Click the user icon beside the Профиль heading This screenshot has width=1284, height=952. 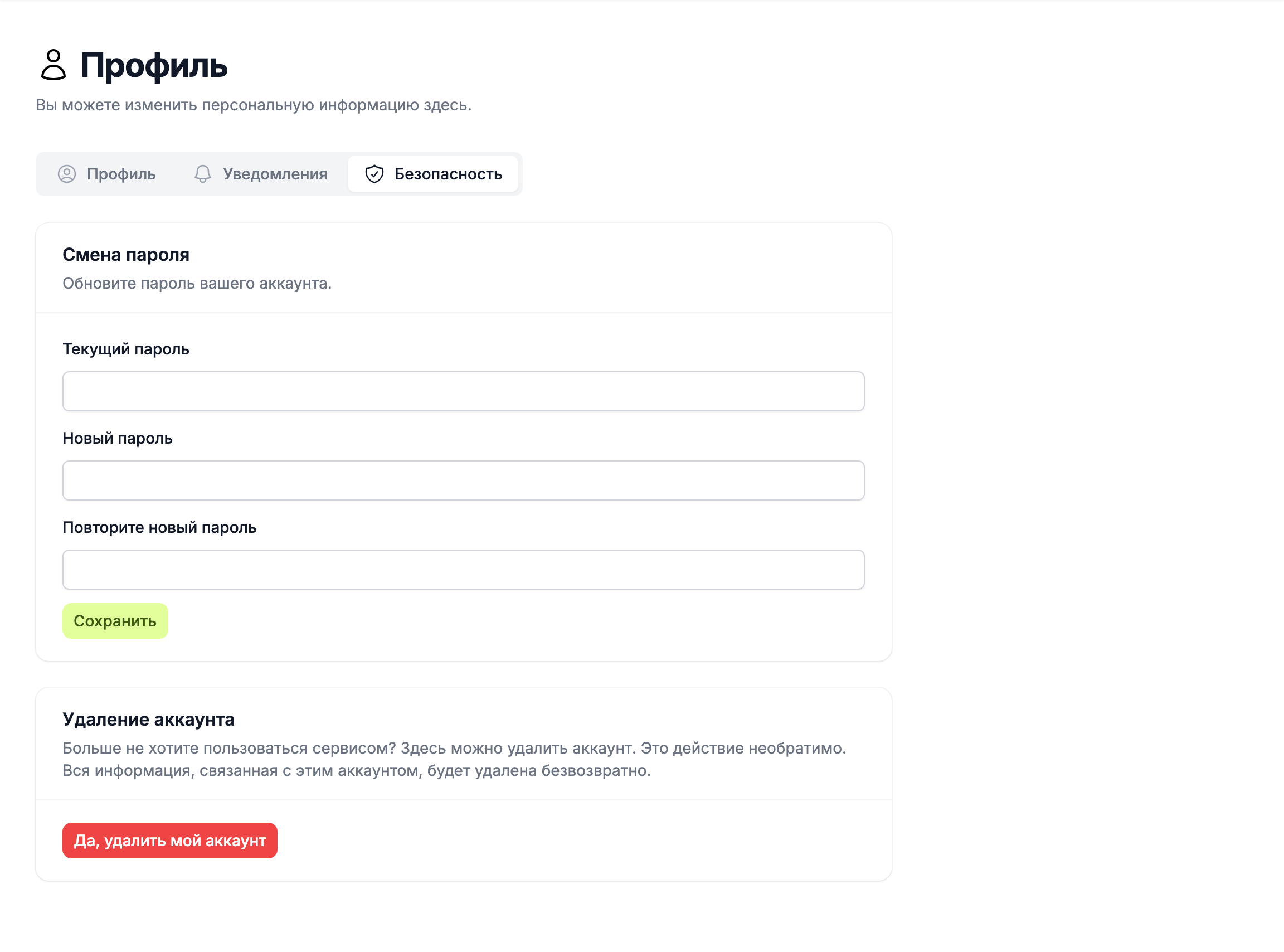[x=53, y=65]
